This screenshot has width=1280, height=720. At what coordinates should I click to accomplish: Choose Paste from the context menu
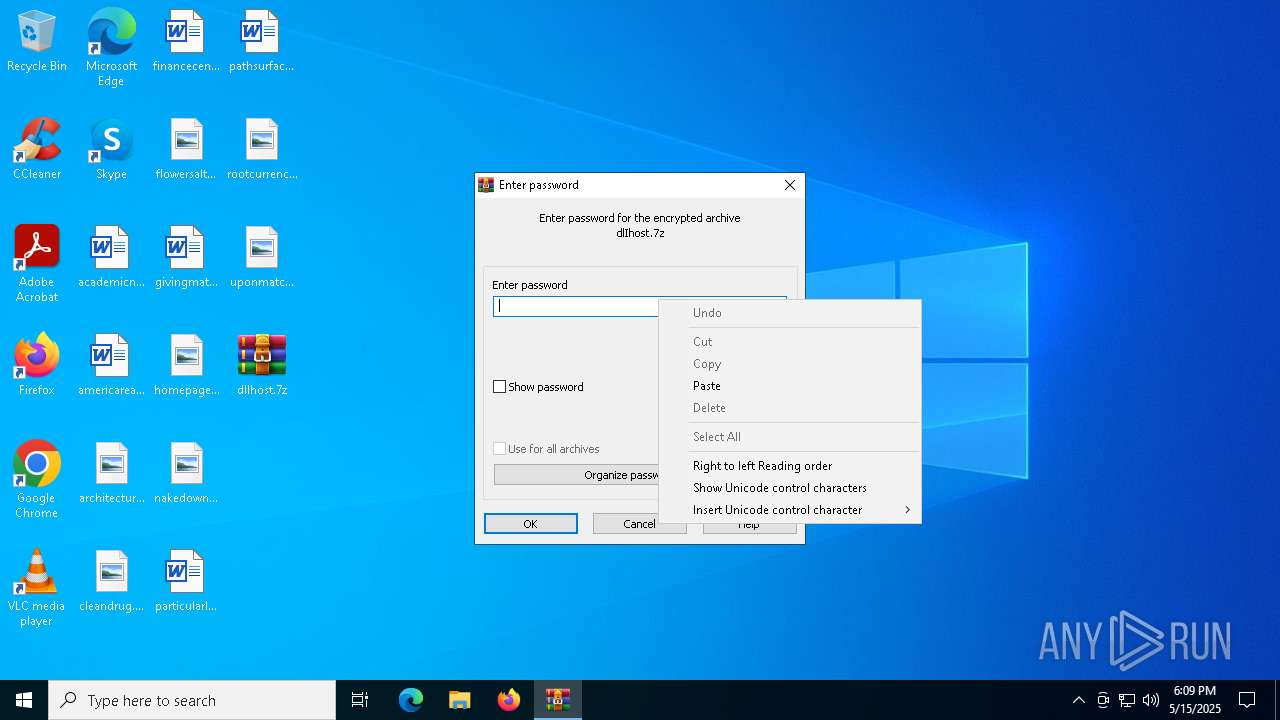(790, 386)
